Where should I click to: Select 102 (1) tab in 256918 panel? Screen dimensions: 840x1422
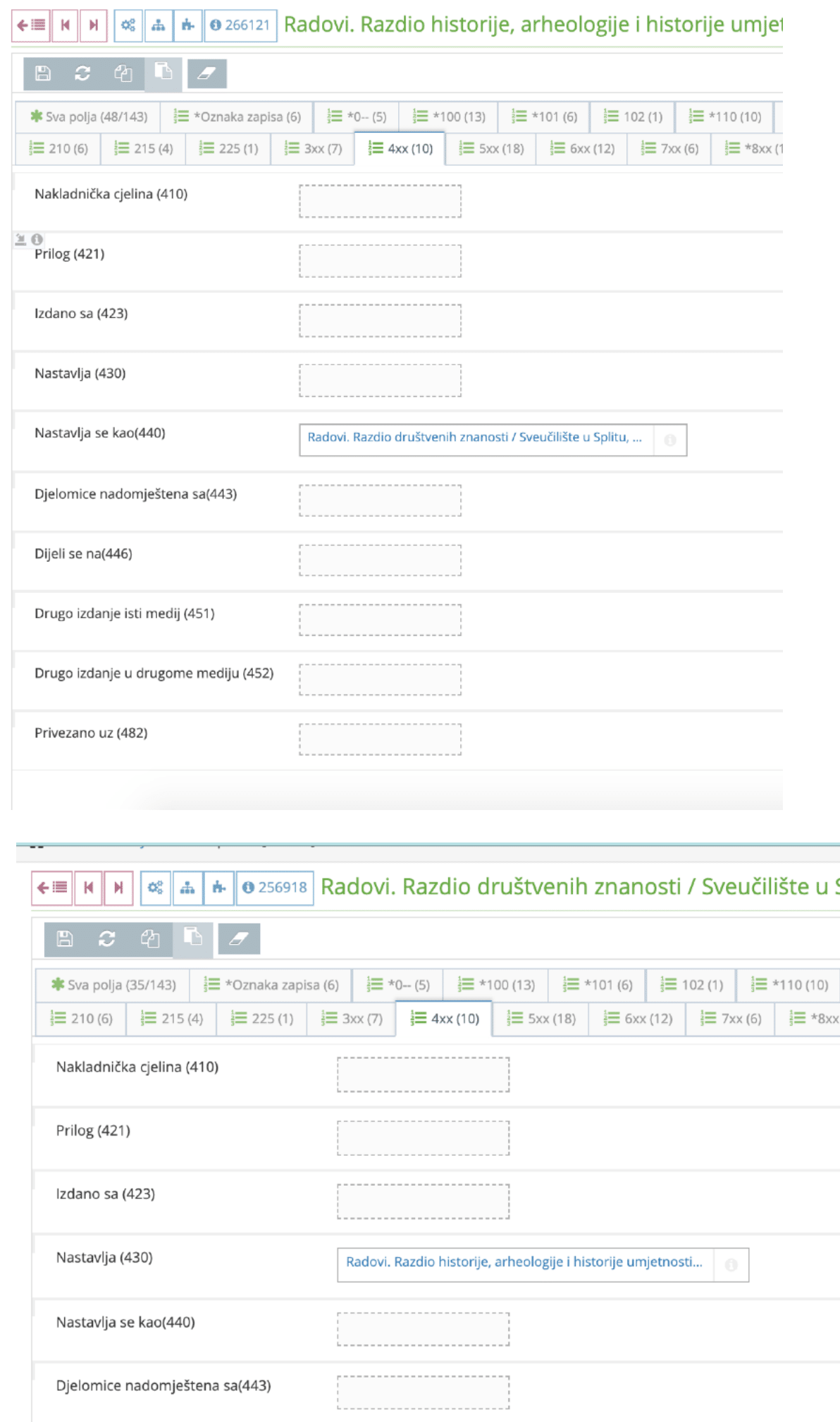(692, 984)
